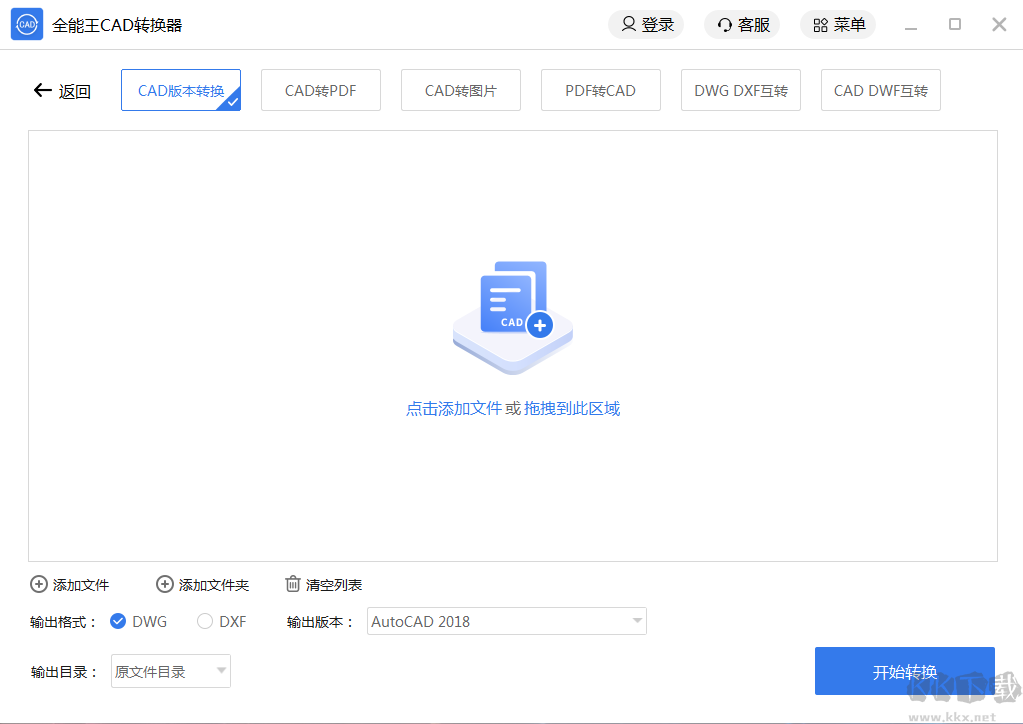
Task: Click 清空列表 to clear the file list
Action: click(335, 584)
